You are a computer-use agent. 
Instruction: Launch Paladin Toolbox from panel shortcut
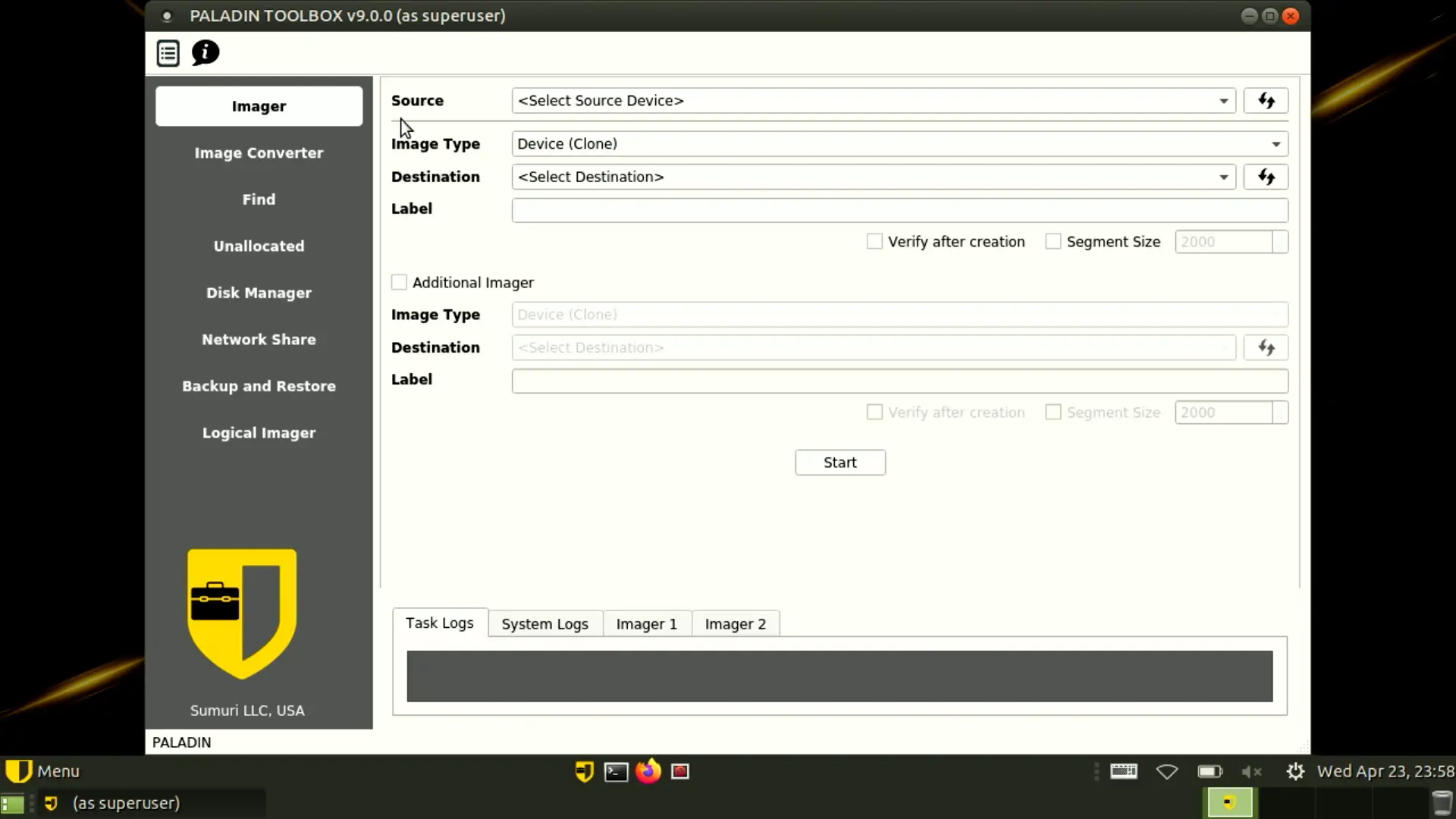[x=584, y=771]
